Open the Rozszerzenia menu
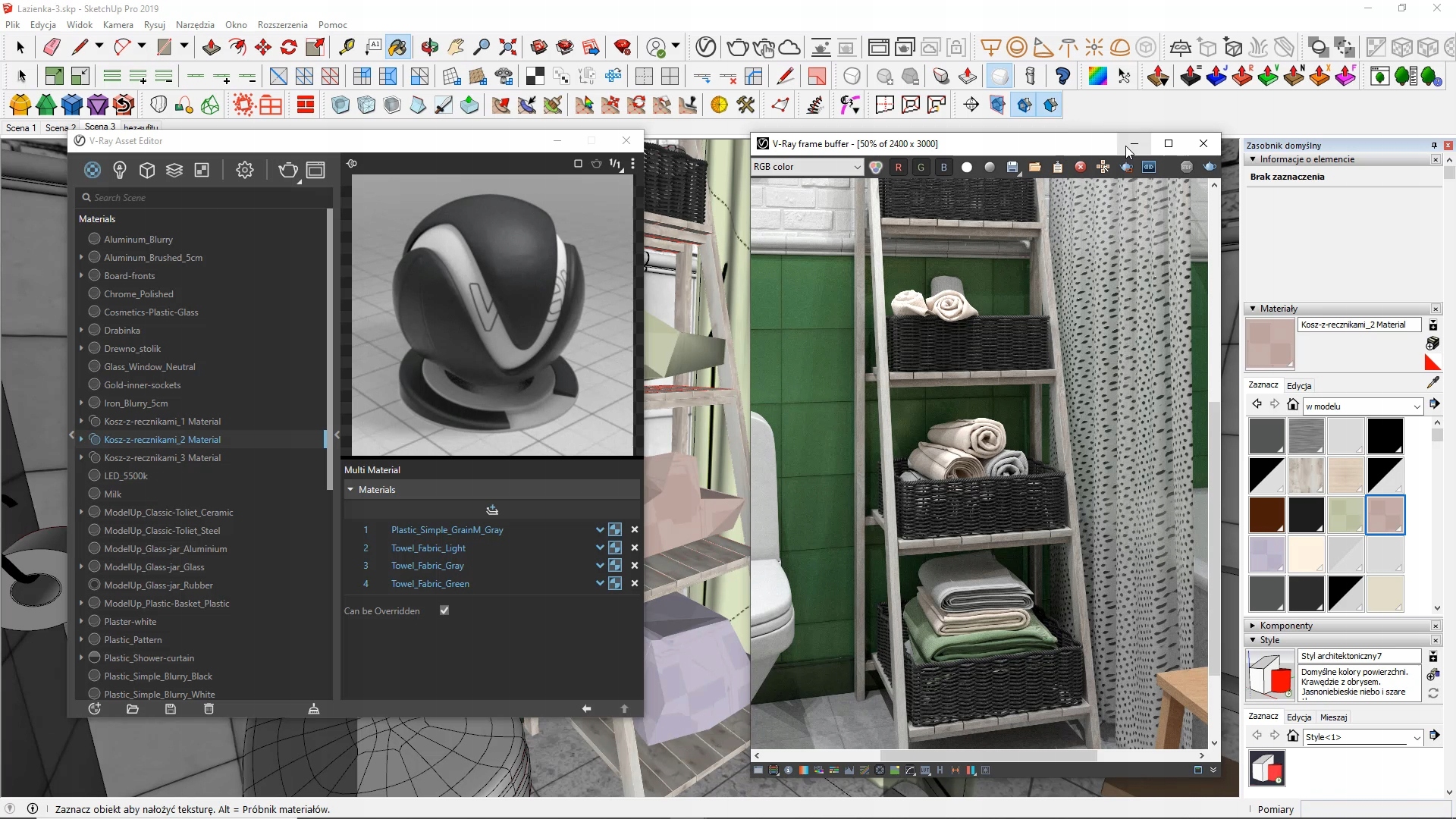This screenshot has width=1456, height=819. coord(282,24)
